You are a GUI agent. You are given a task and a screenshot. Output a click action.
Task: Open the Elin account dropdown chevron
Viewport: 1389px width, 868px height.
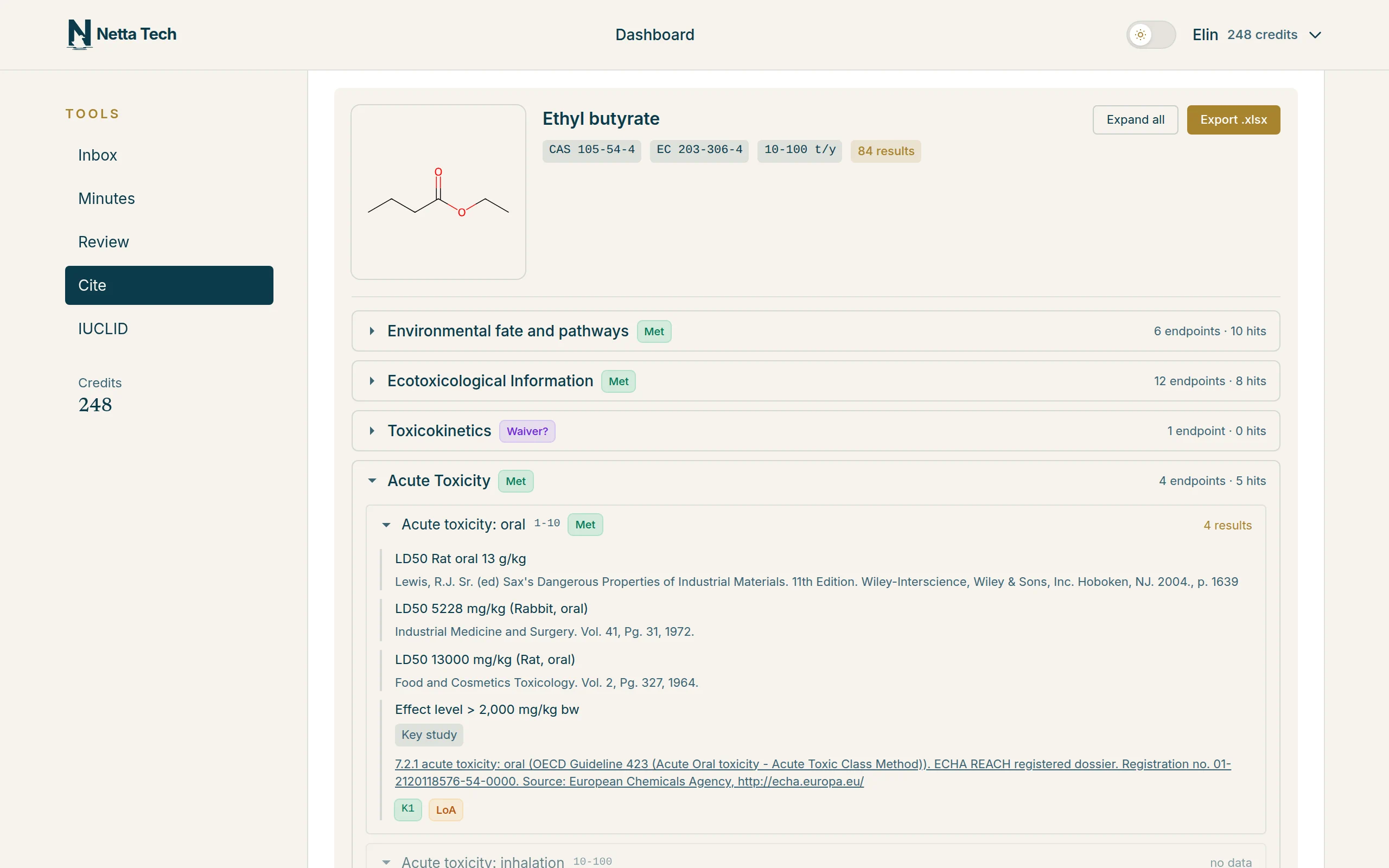pos(1315,35)
